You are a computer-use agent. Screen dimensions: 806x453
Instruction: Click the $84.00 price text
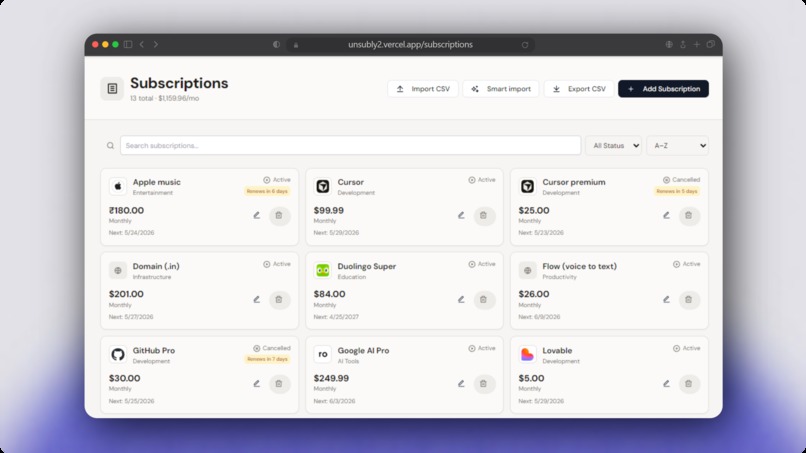(329, 294)
